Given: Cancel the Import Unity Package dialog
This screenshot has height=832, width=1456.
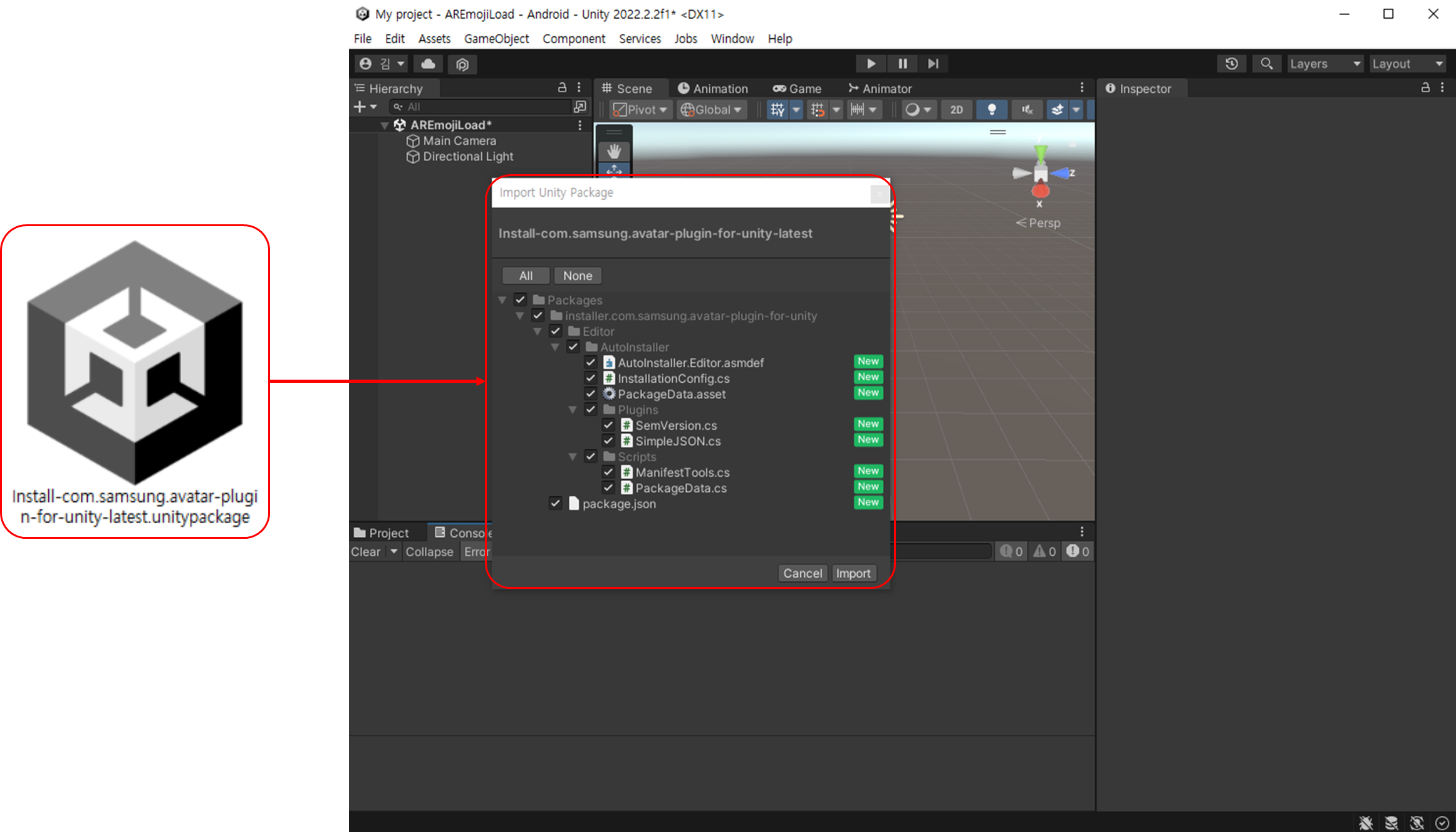Looking at the screenshot, I should (803, 573).
